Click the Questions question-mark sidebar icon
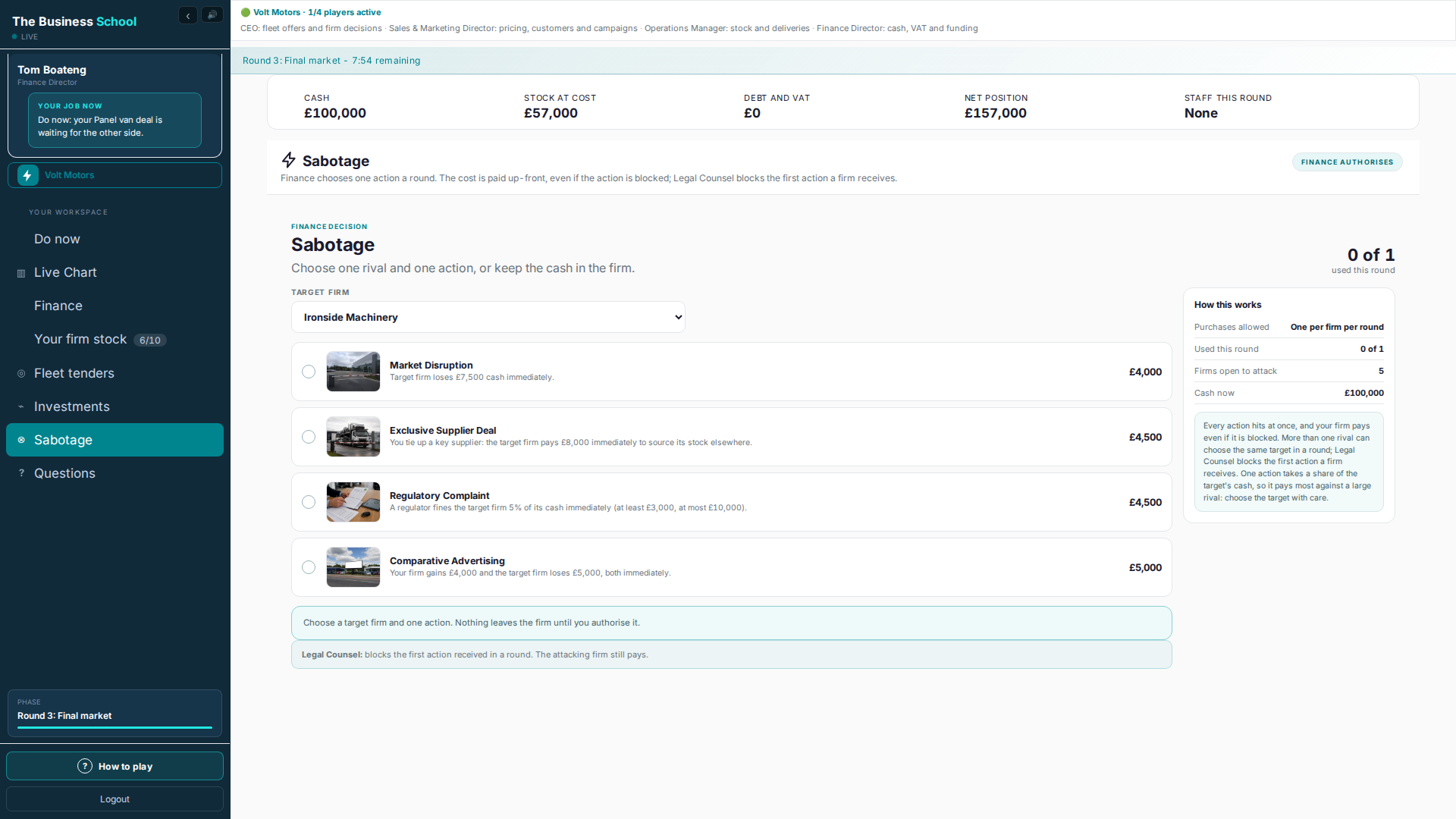 [x=21, y=473]
